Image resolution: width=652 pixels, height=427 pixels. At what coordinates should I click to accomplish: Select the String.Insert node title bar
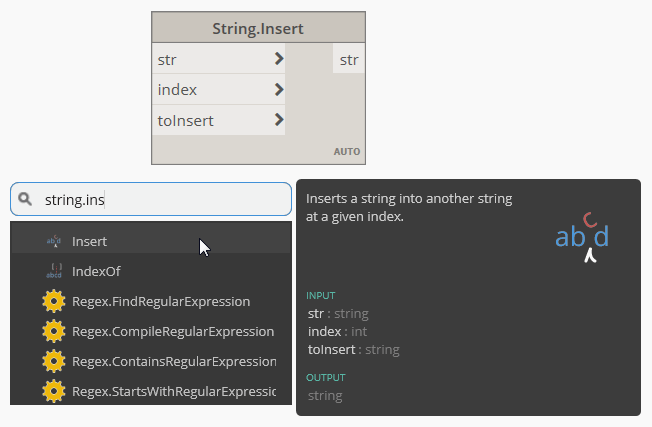(x=258, y=28)
